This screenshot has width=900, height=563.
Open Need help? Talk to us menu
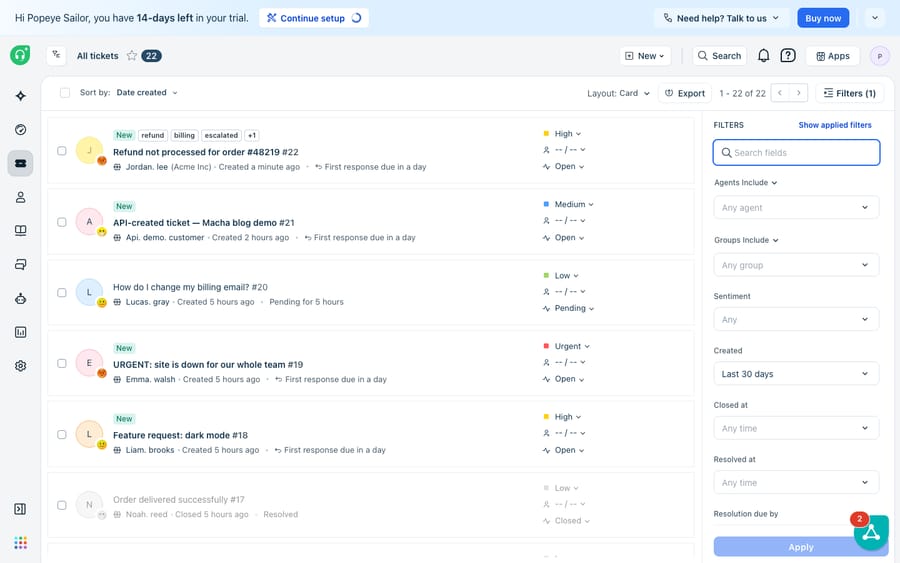(x=721, y=18)
